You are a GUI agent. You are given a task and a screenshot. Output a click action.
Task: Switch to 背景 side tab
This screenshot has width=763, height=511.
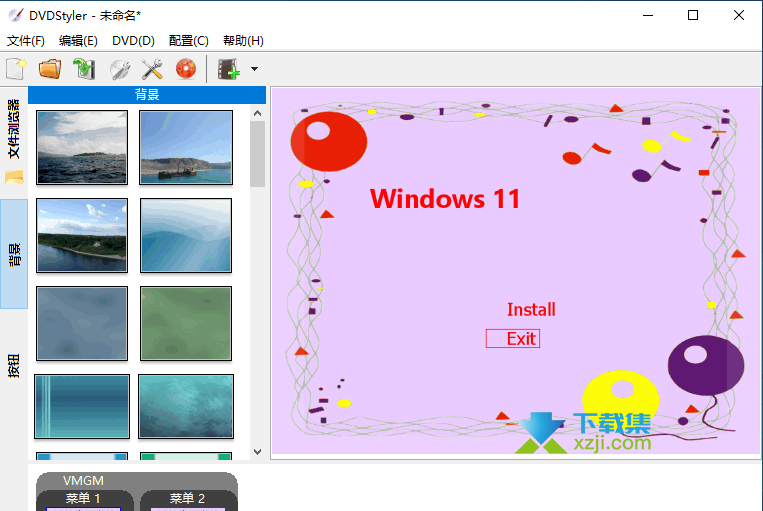(14, 254)
